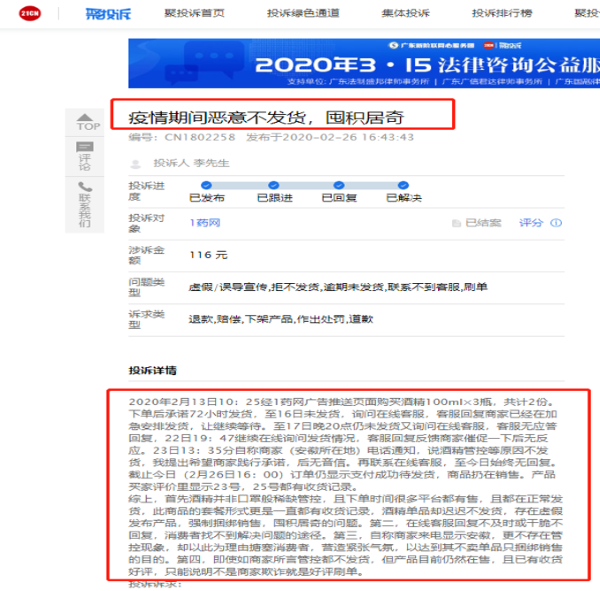
Task: Click the complainant avatar icon
Action: tap(135, 164)
